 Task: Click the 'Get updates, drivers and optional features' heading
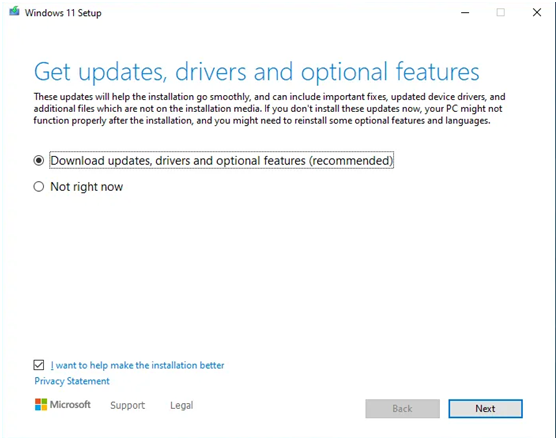coord(257,72)
